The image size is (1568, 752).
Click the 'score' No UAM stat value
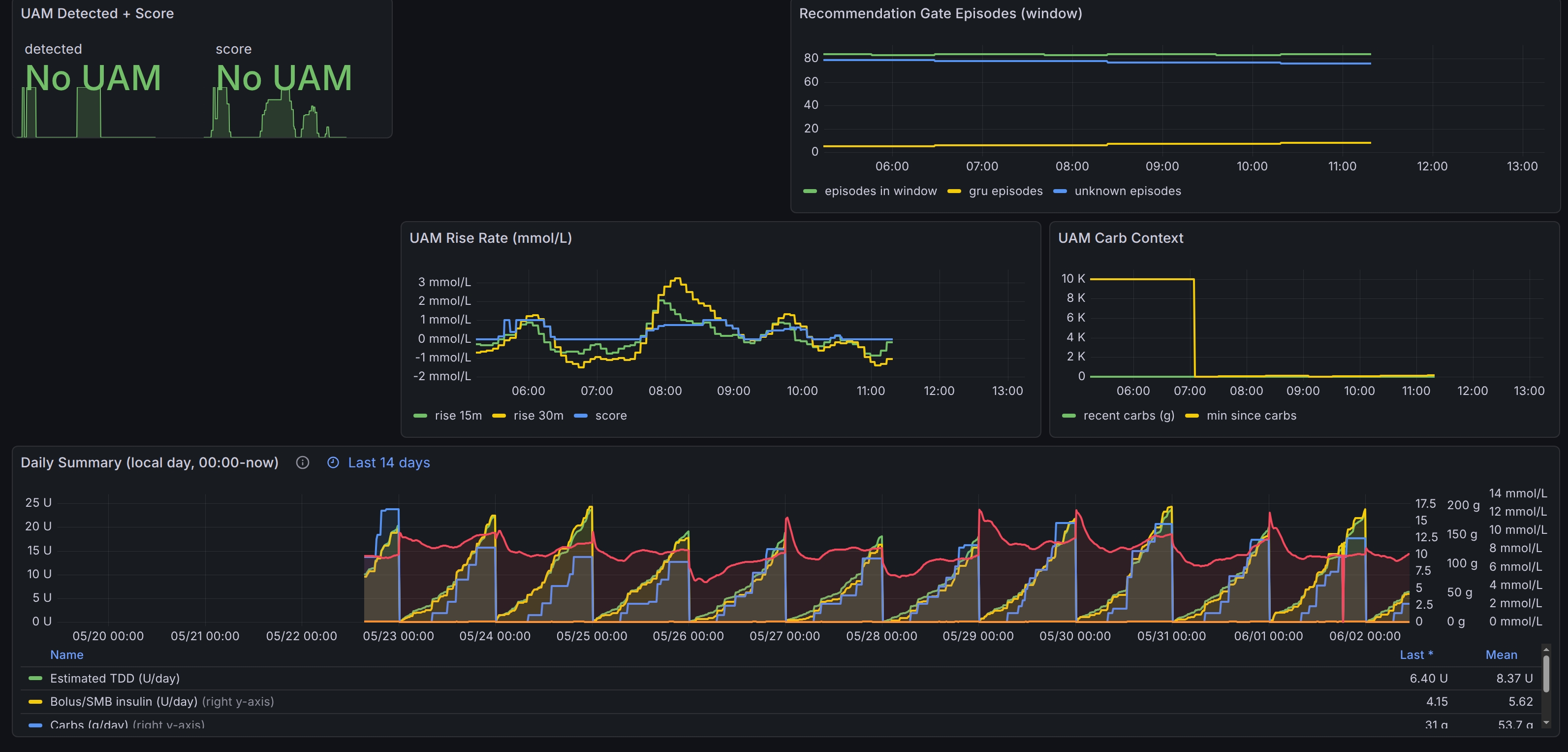[x=283, y=79]
